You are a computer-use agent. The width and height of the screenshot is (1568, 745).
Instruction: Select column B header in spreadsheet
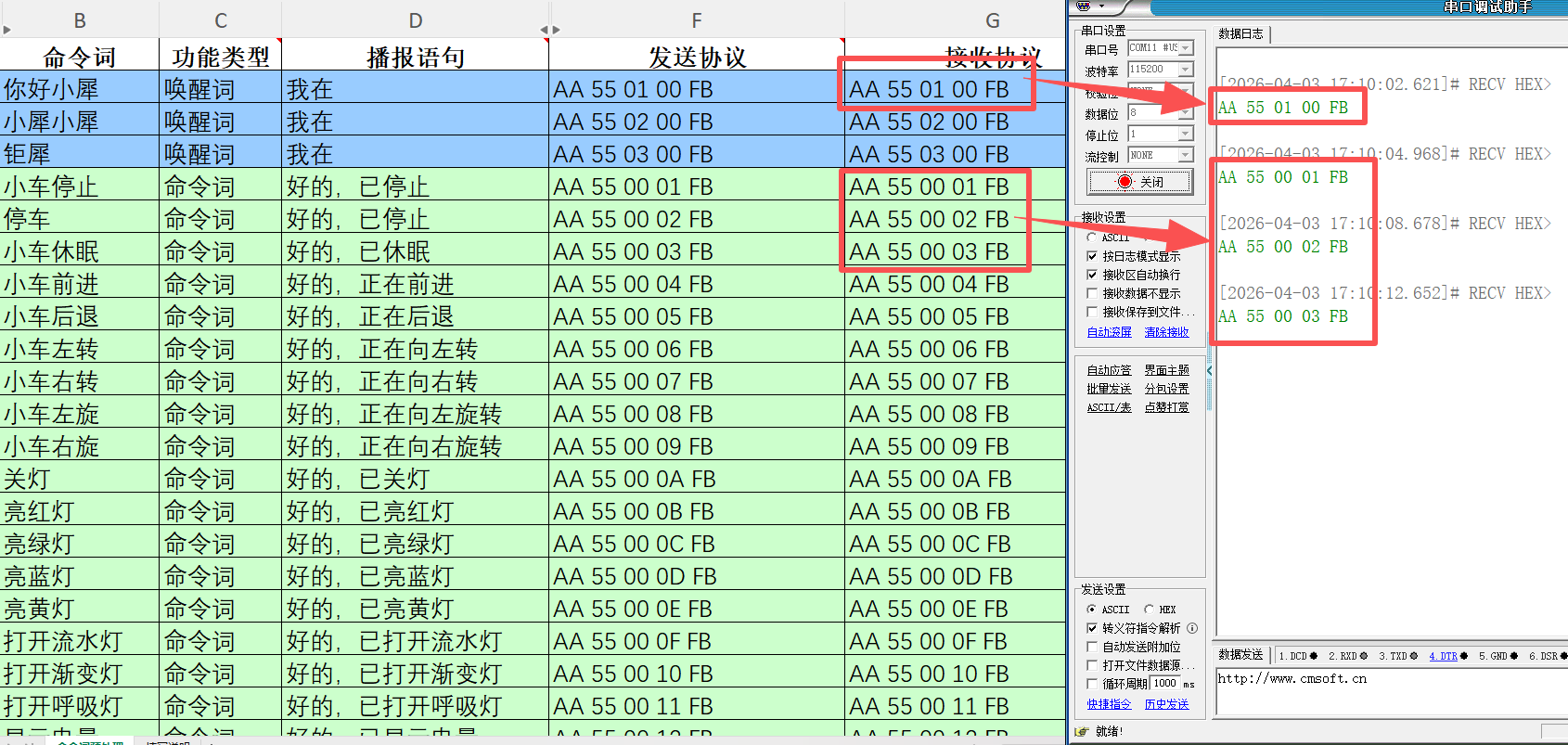(x=80, y=20)
